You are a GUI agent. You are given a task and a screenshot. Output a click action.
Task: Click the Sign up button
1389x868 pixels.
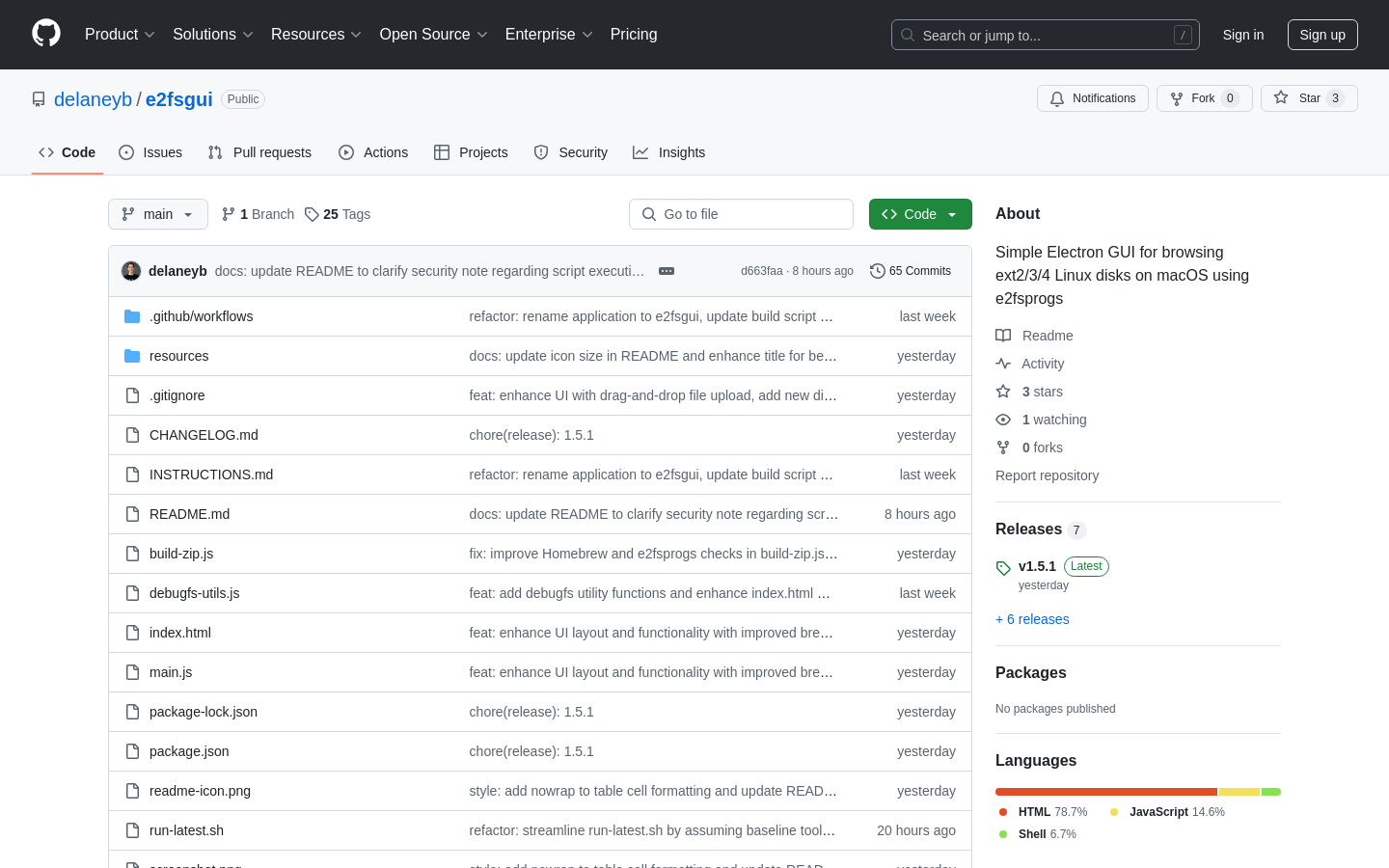1322,35
